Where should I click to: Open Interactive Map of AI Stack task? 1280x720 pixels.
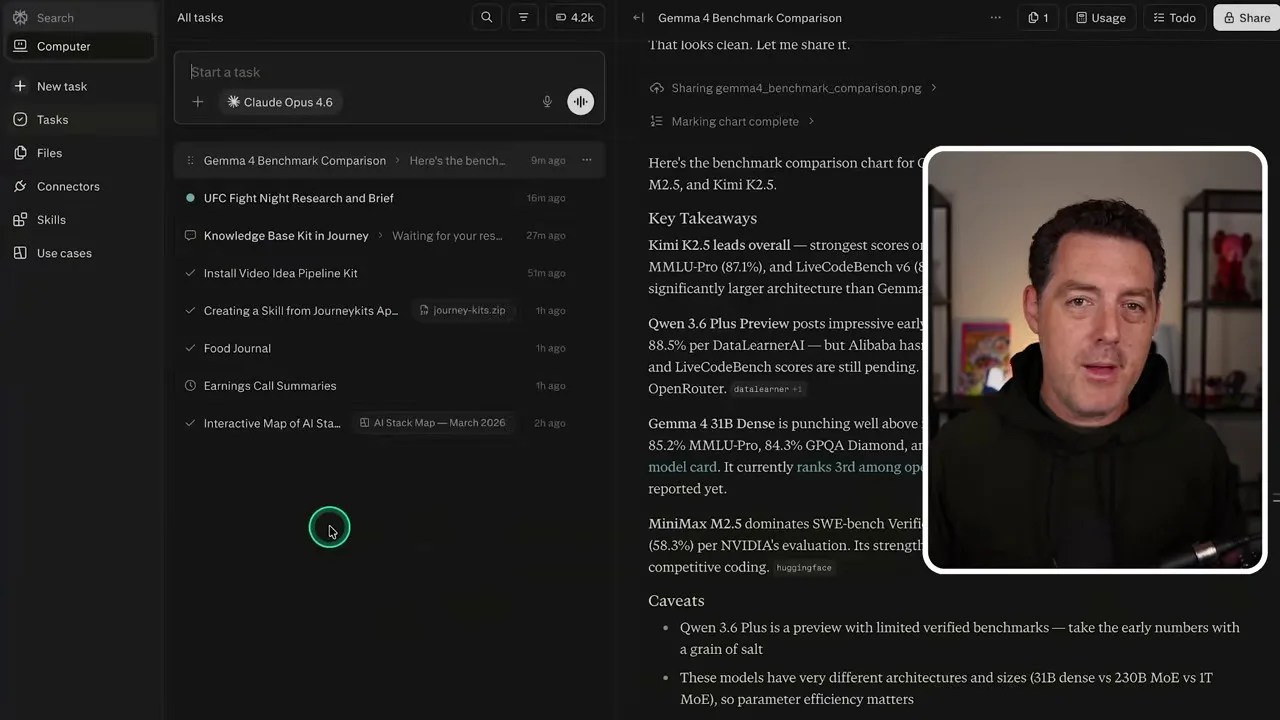[389, 423]
